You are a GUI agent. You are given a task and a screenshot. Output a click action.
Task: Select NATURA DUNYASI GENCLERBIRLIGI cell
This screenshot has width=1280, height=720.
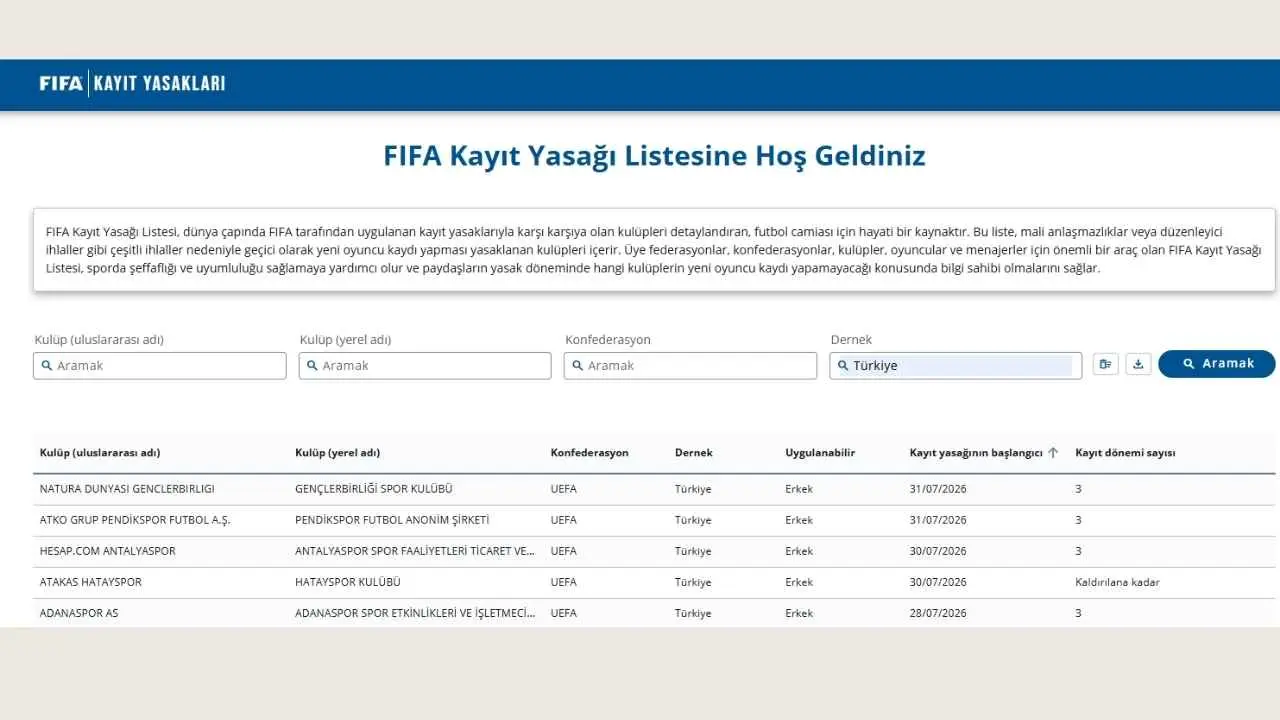tap(127, 489)
